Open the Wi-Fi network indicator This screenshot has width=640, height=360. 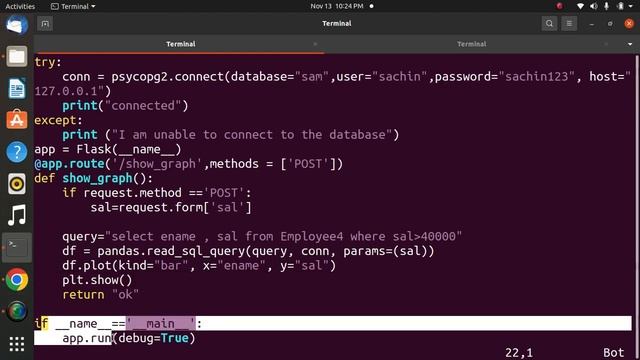click(580, 6)
